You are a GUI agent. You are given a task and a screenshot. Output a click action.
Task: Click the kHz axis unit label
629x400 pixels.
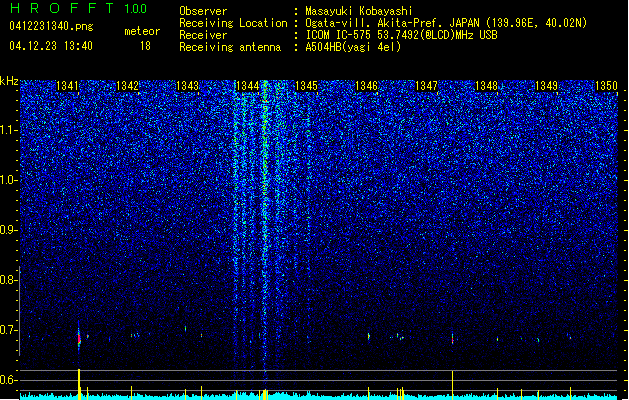pos(9,81)
